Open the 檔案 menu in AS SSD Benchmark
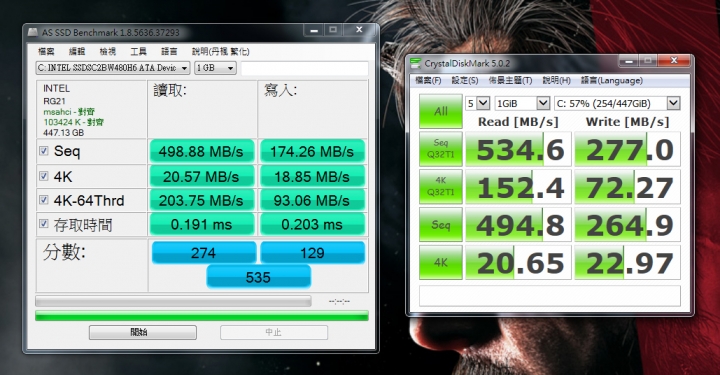Image resolution: width=720 pixels, height=375 pixels. pyautogui.click(x=46, y=51)
